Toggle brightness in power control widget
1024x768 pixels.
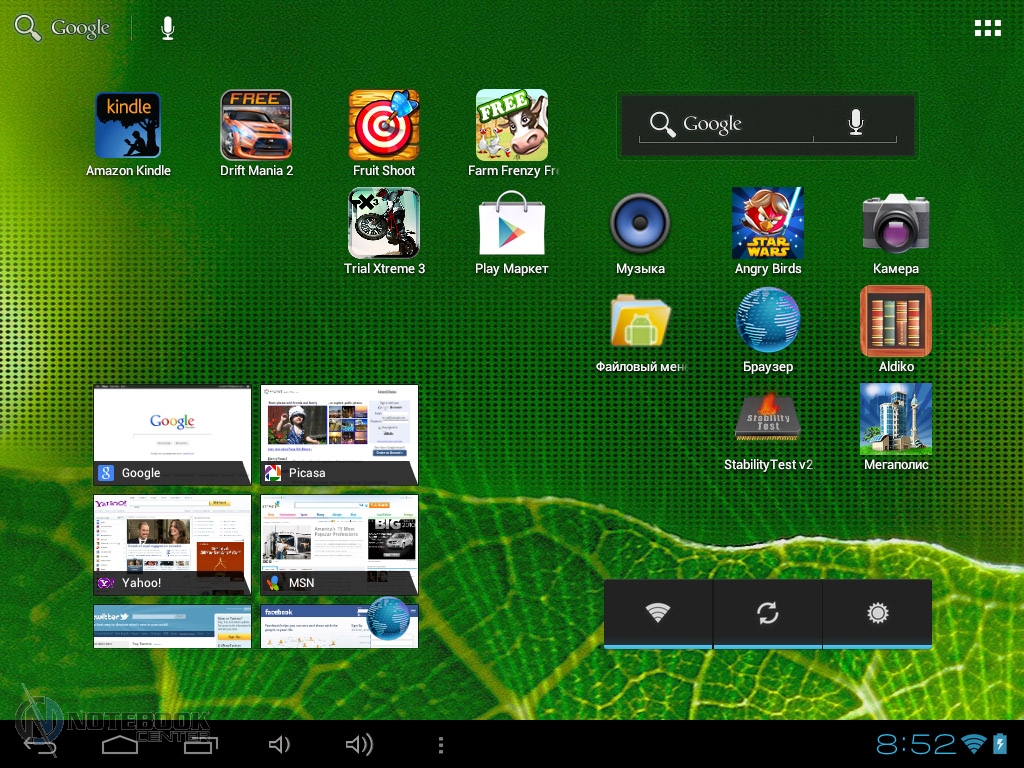tap(878, 613)
